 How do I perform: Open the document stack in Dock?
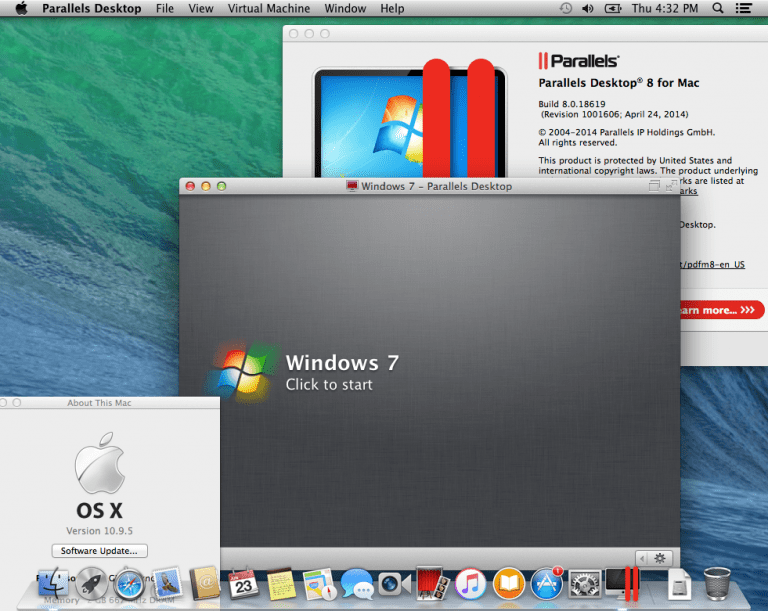click(679, 585)
